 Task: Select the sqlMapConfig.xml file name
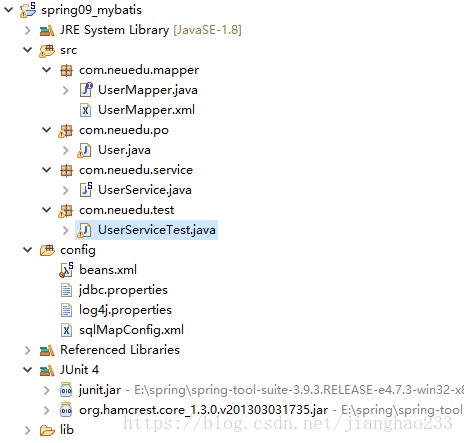click(131, 330)
